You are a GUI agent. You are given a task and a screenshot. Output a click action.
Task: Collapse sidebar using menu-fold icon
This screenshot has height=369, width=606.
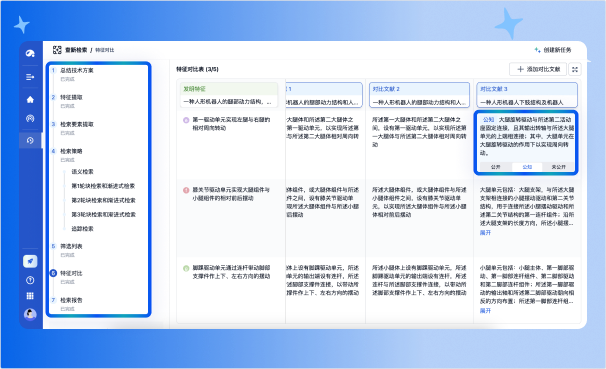point(30,77)
